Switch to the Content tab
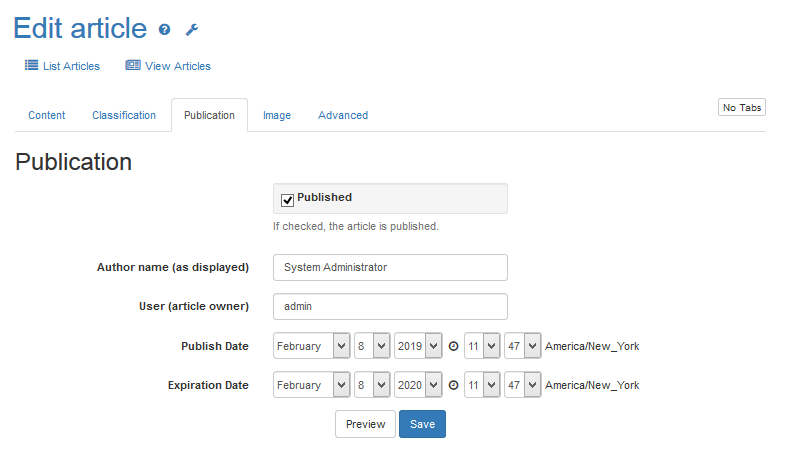This screenshot has width=785, height=463. pos(47,115)
